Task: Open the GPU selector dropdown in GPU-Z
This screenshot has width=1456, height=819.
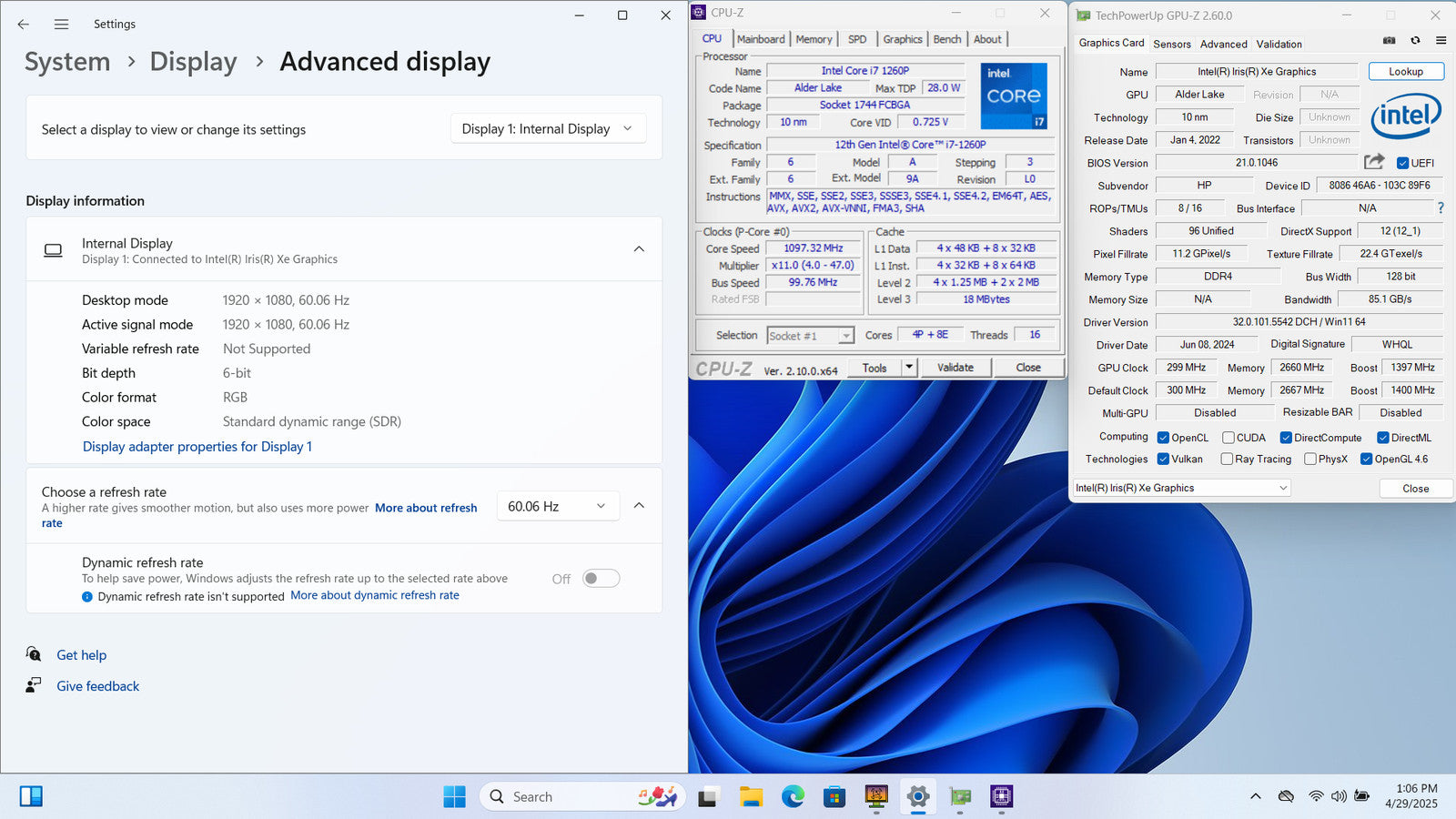Action: coord(1181,489)
